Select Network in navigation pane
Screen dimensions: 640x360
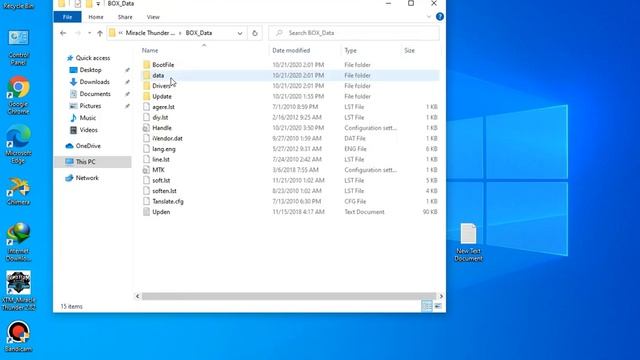click(87, 178)
